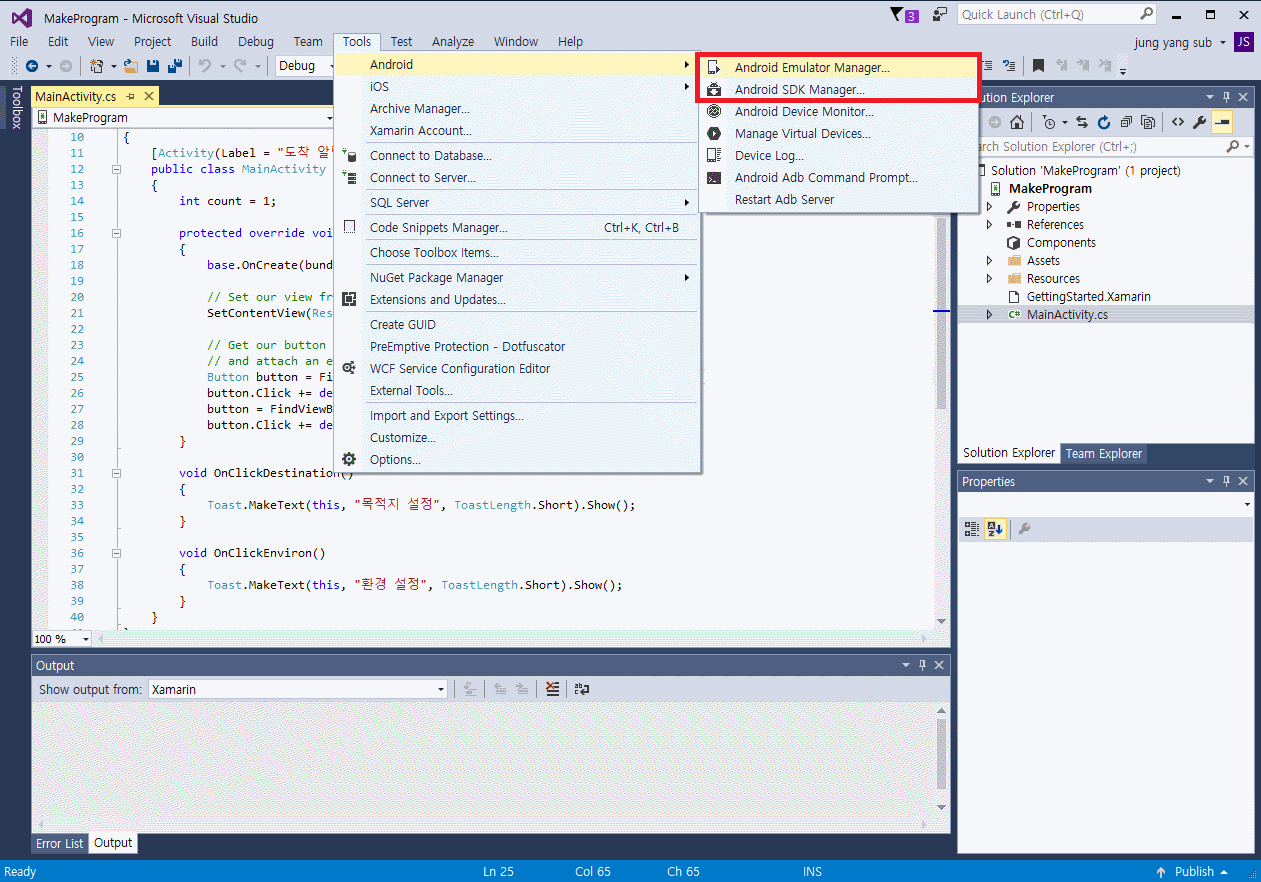Click Pending Changes Filter clock icon
1261x882 pixels.
point(1049,122)
